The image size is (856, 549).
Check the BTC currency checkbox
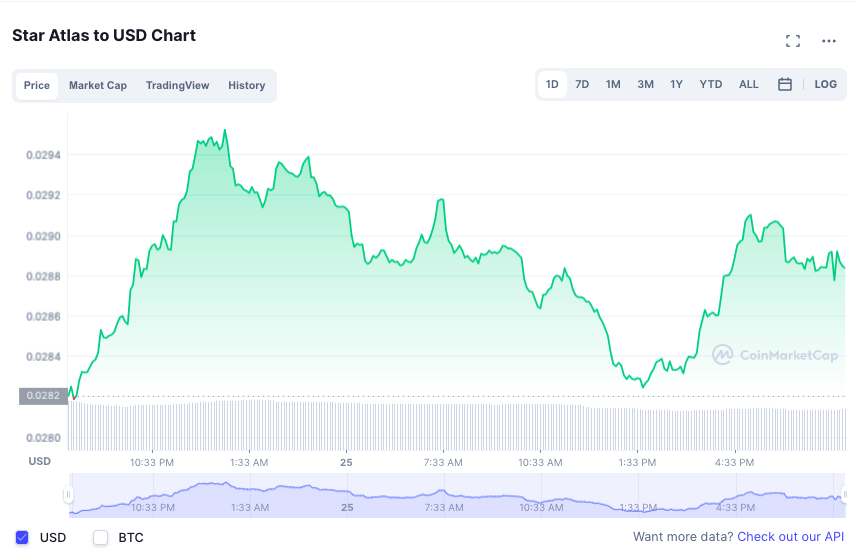coord(100,538)
